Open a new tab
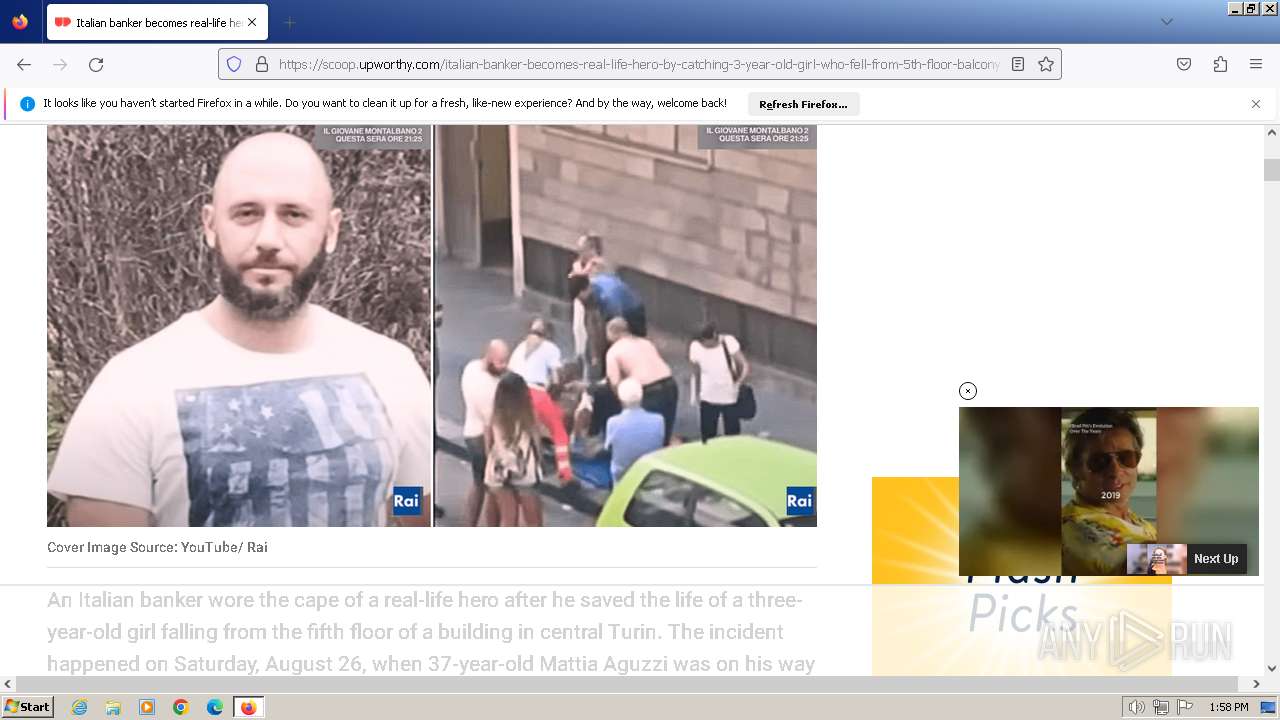 (x=289, y=22)
